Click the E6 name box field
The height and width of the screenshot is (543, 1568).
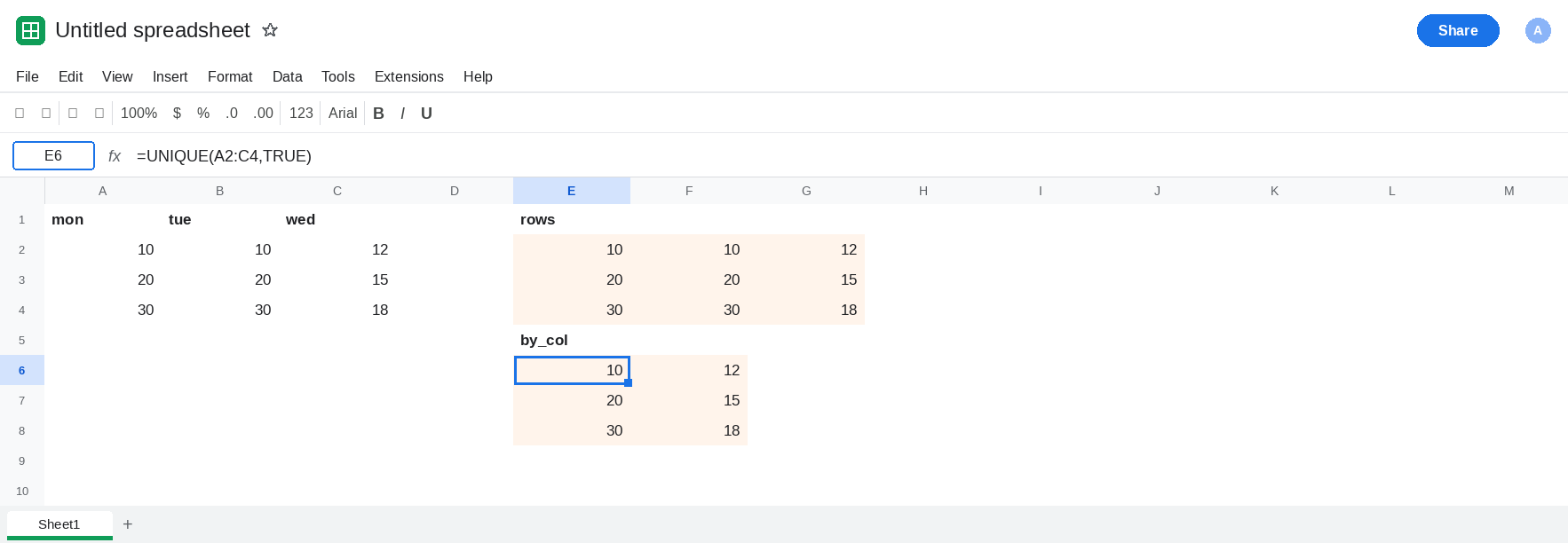pyautogui.click(x=53, y=155)
